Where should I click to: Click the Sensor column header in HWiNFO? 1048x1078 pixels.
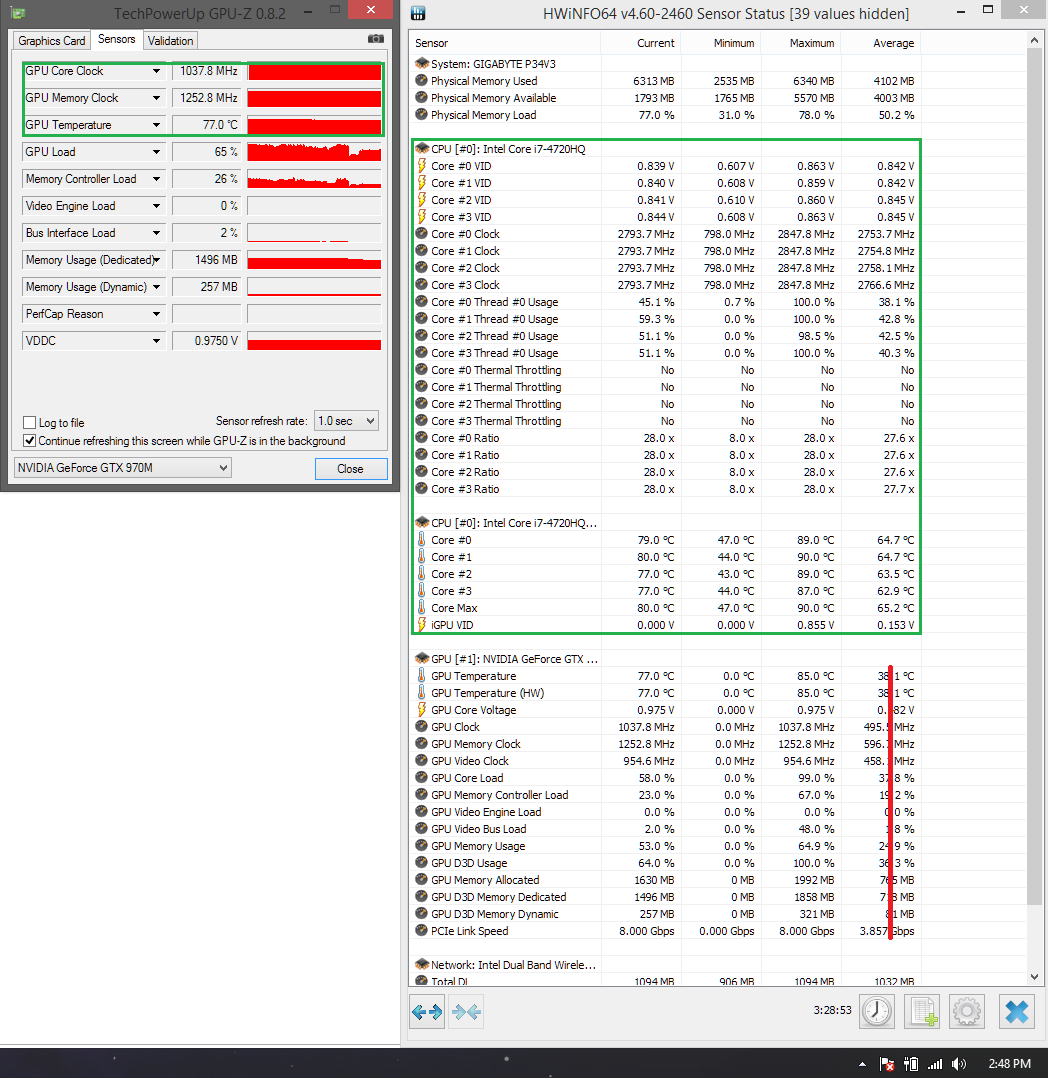click(x=505, y=43)
